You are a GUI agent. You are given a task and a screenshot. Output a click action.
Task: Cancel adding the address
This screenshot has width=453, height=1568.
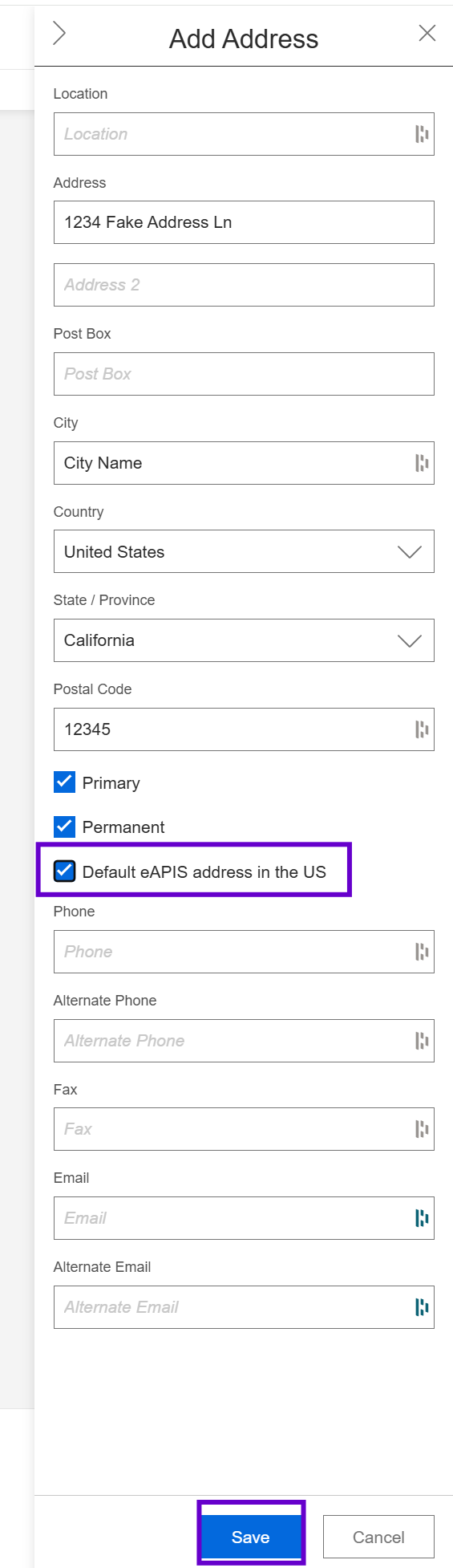pos(378,1537)
